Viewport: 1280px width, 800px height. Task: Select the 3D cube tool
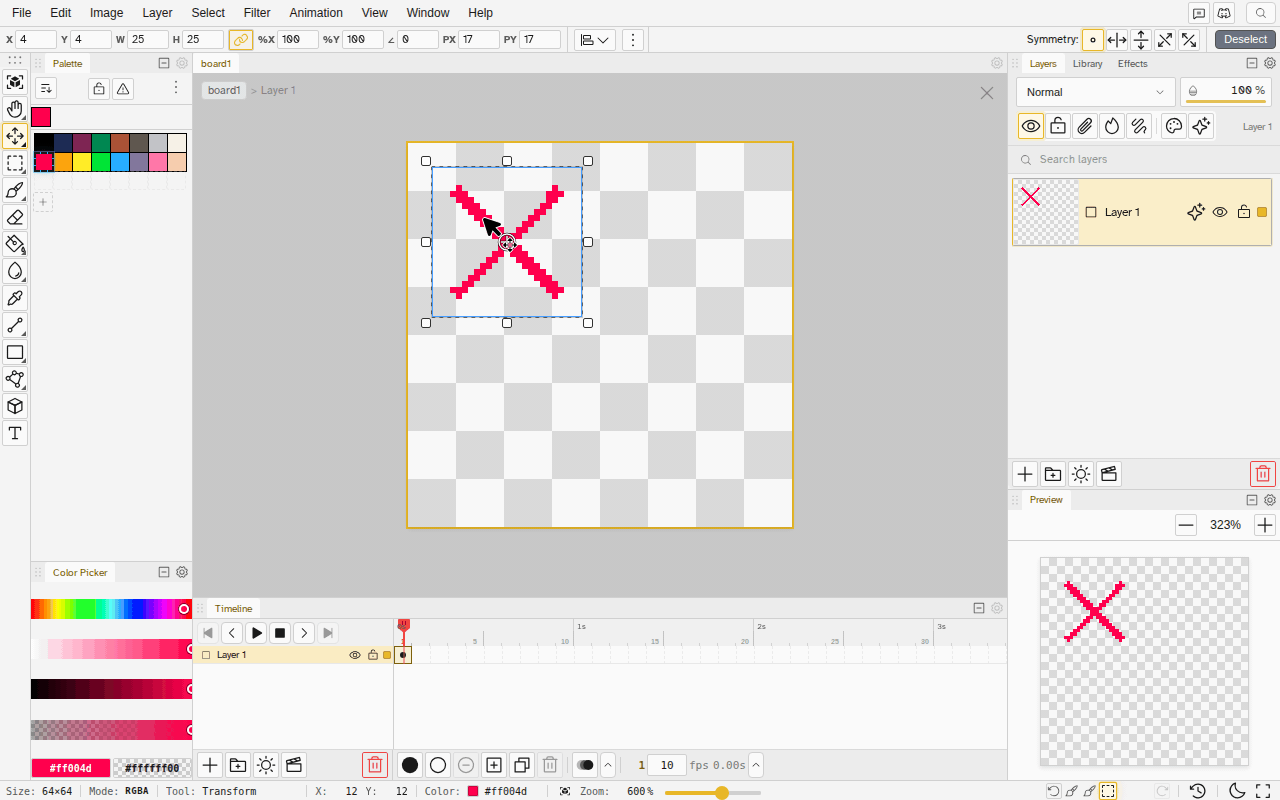pyautogui.click(x=15, y=406)
